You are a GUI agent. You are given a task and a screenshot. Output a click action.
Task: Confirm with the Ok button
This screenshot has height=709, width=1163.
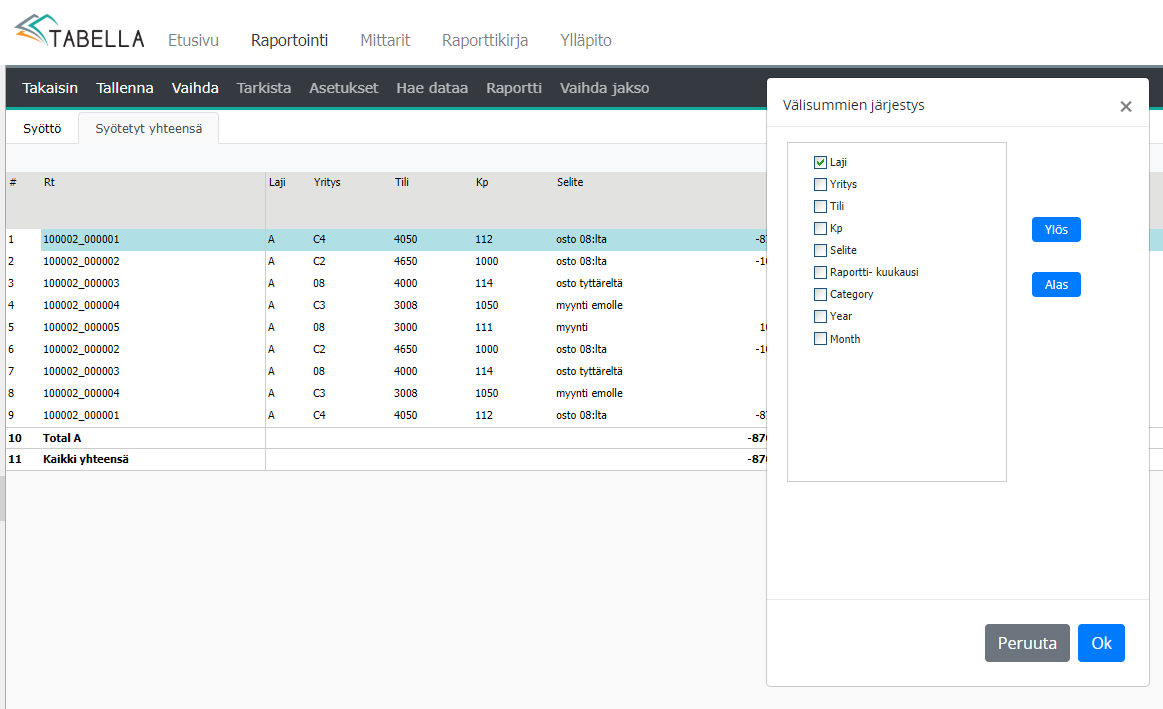coord(1100,643)
